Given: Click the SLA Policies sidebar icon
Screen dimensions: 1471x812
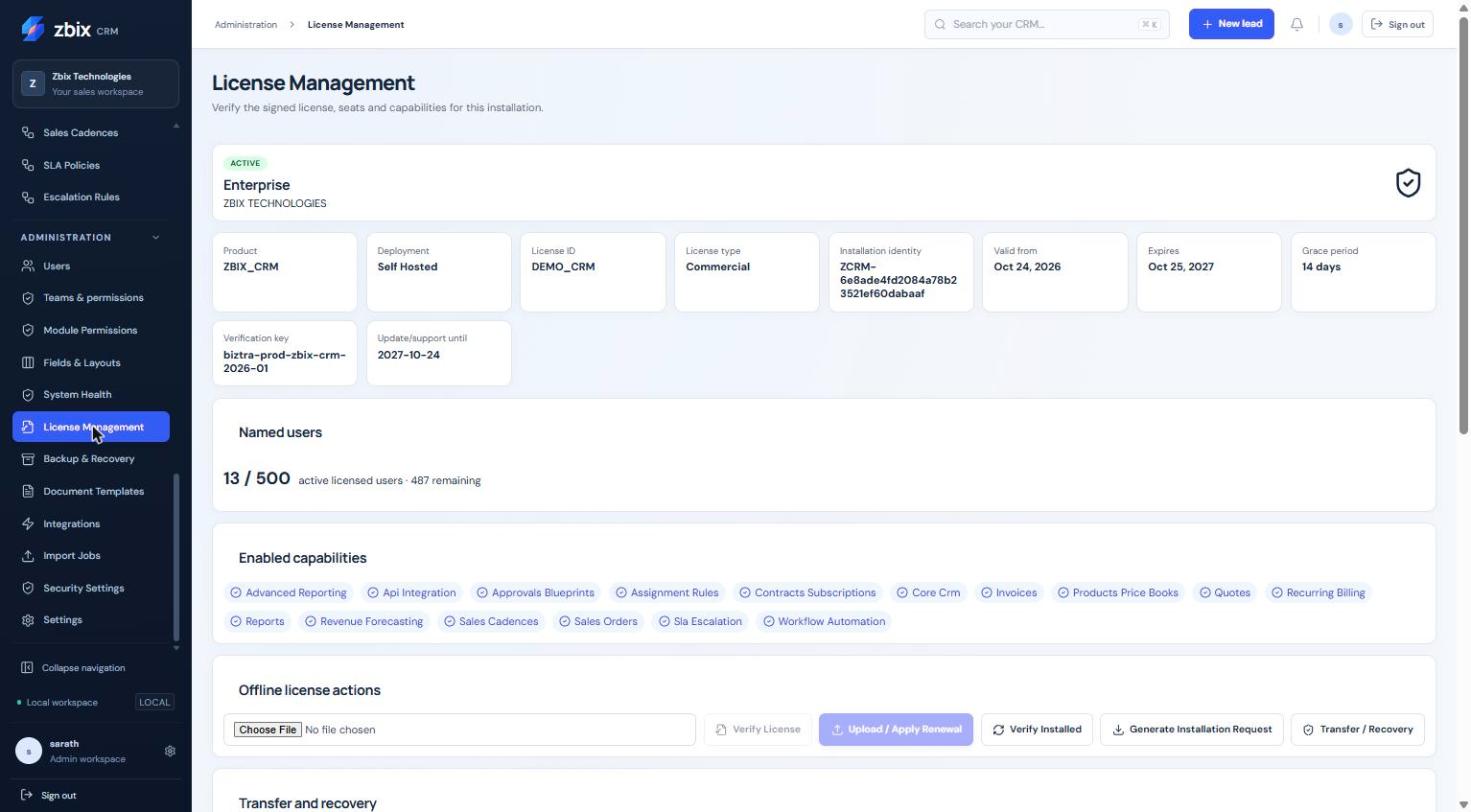Looking at the screenshot, I should (x=28, y=165).
